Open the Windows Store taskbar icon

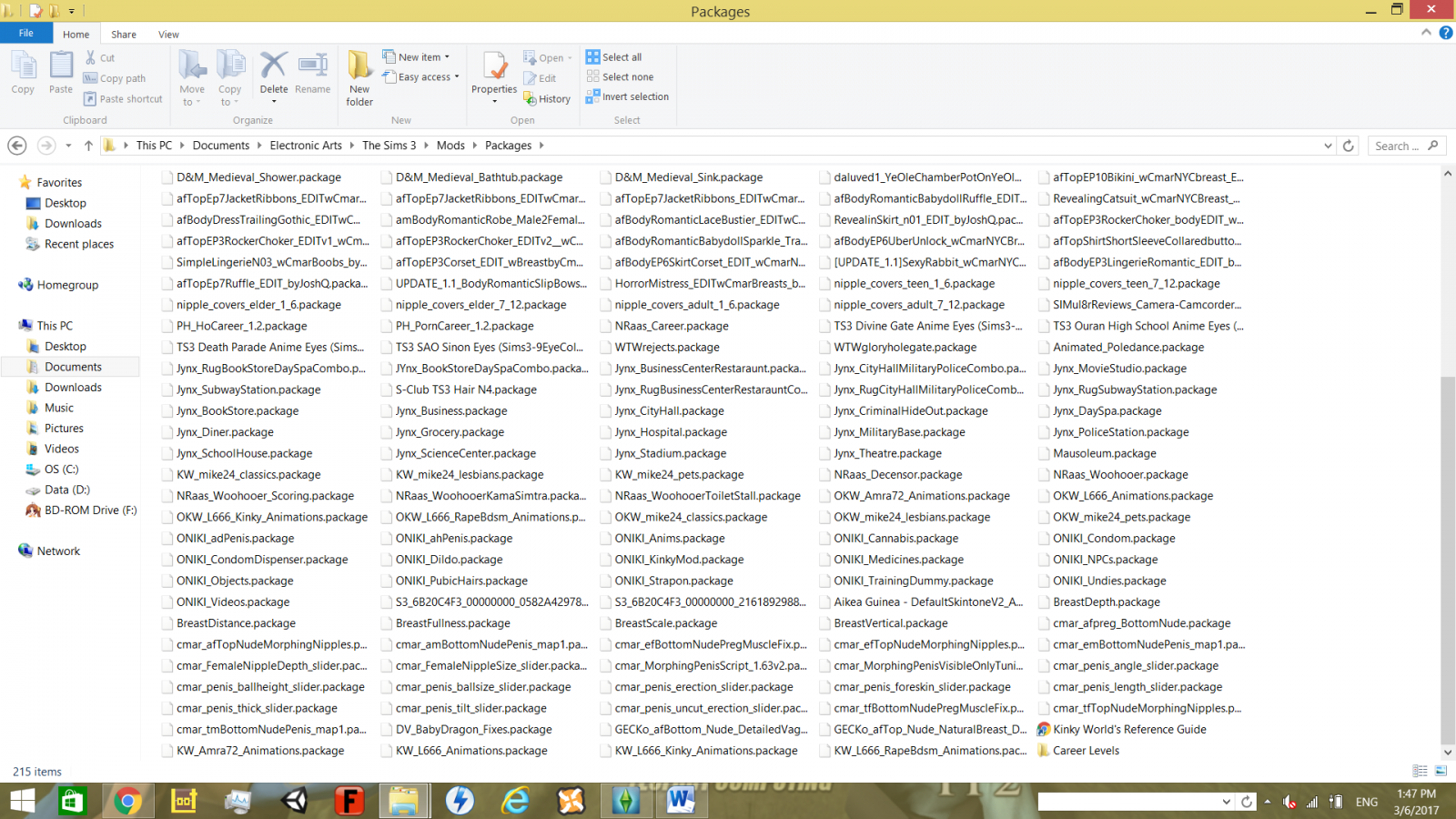tap(71, 801)
